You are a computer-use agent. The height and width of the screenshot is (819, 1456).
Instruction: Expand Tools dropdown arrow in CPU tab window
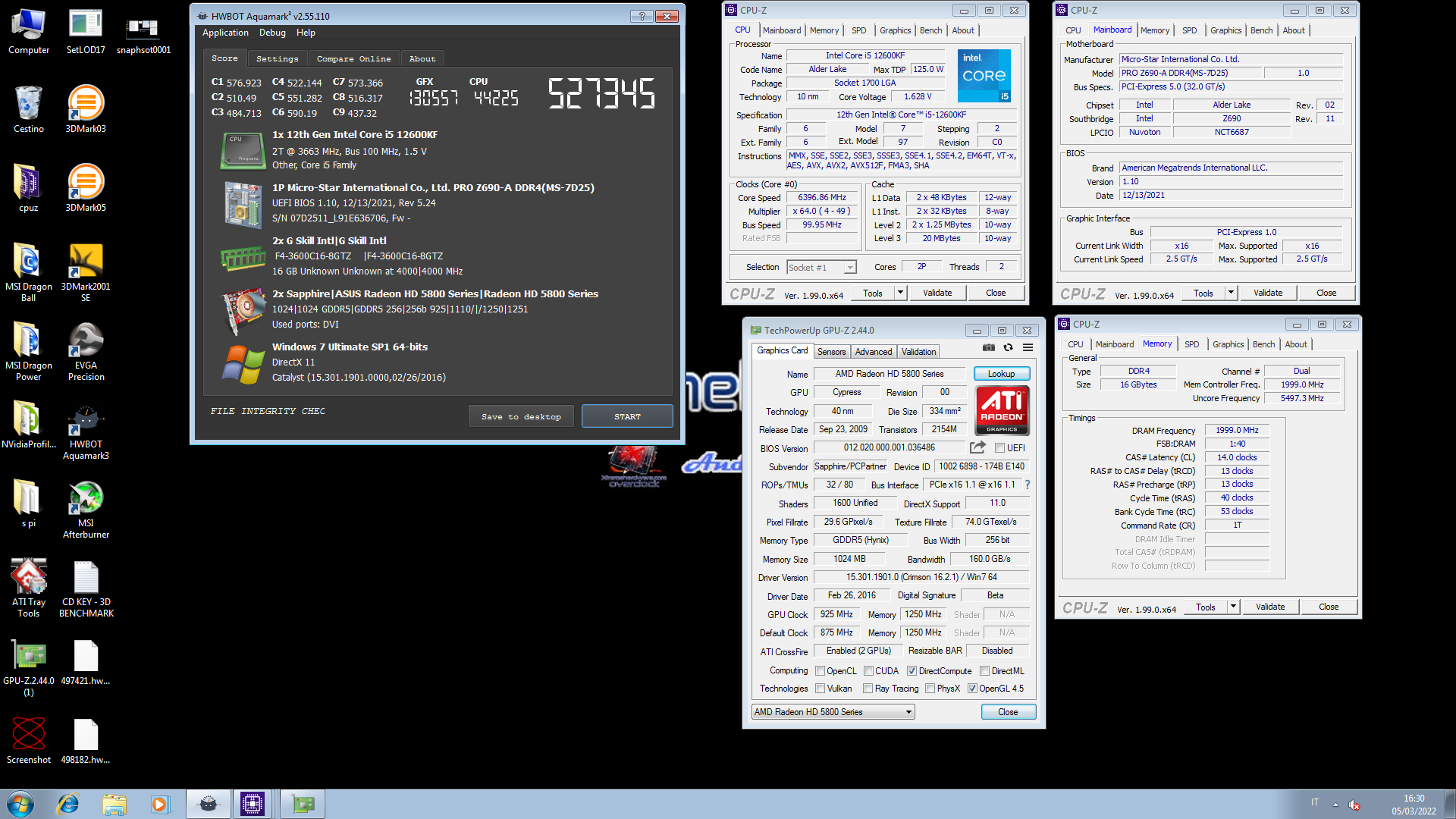point(900,293)
